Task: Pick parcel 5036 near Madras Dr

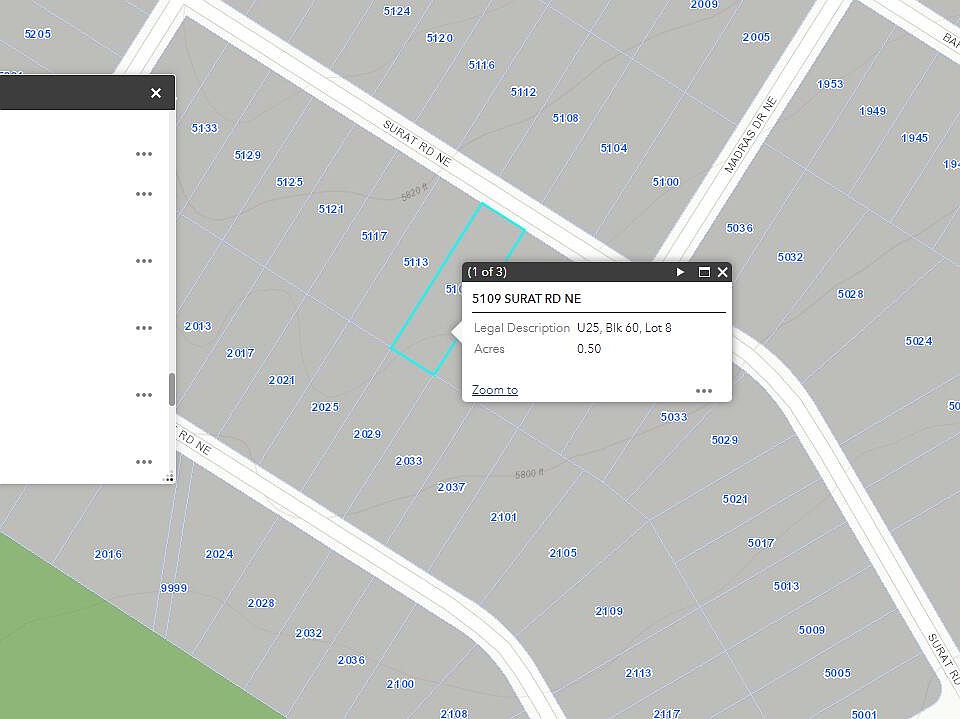Action: pos(740,228)
